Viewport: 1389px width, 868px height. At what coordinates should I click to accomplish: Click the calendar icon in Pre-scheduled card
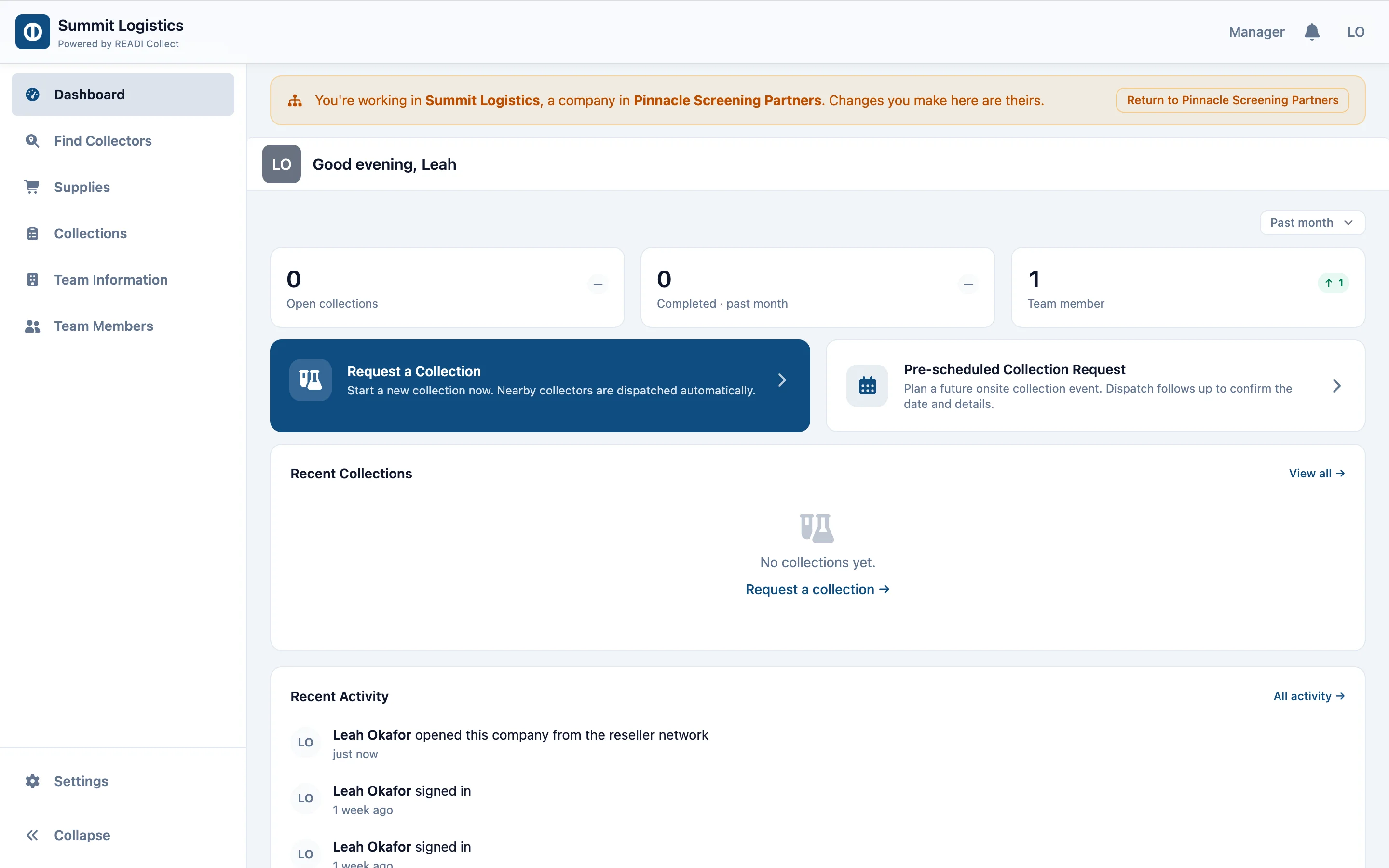(867, 386)
